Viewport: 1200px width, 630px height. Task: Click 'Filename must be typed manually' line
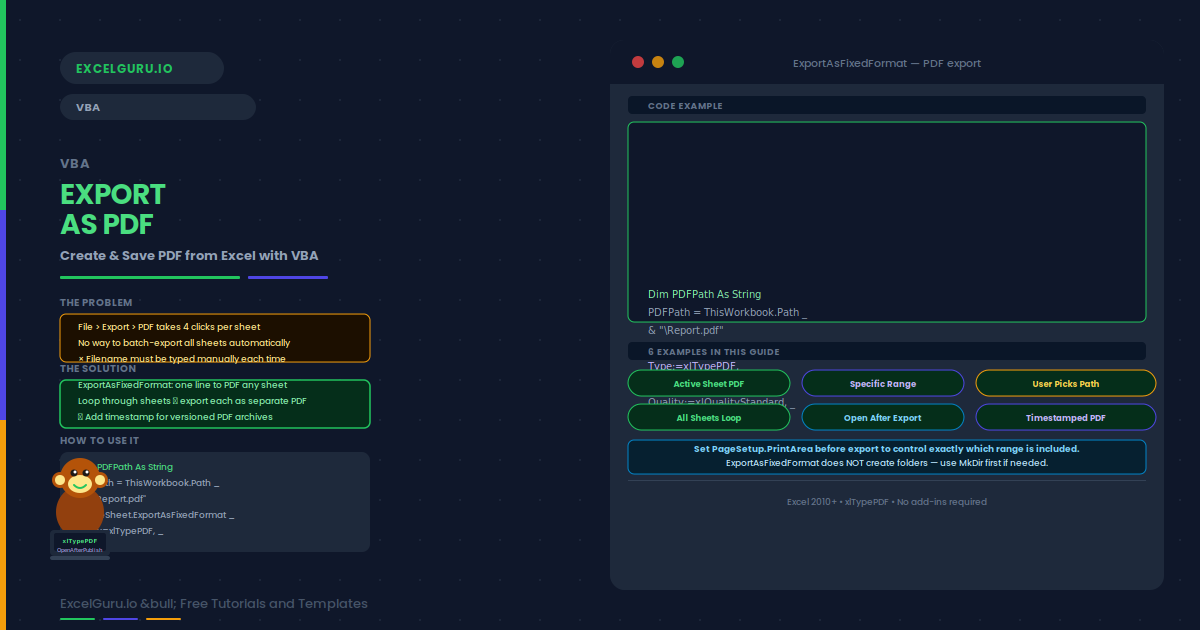182,358
